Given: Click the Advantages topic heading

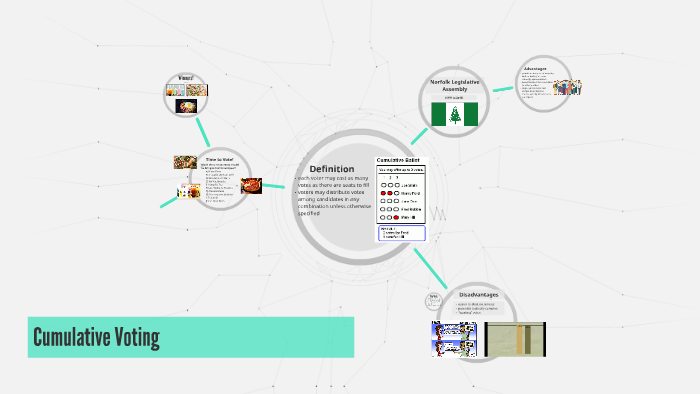Looking at the screenshot, I should [535, 69].
